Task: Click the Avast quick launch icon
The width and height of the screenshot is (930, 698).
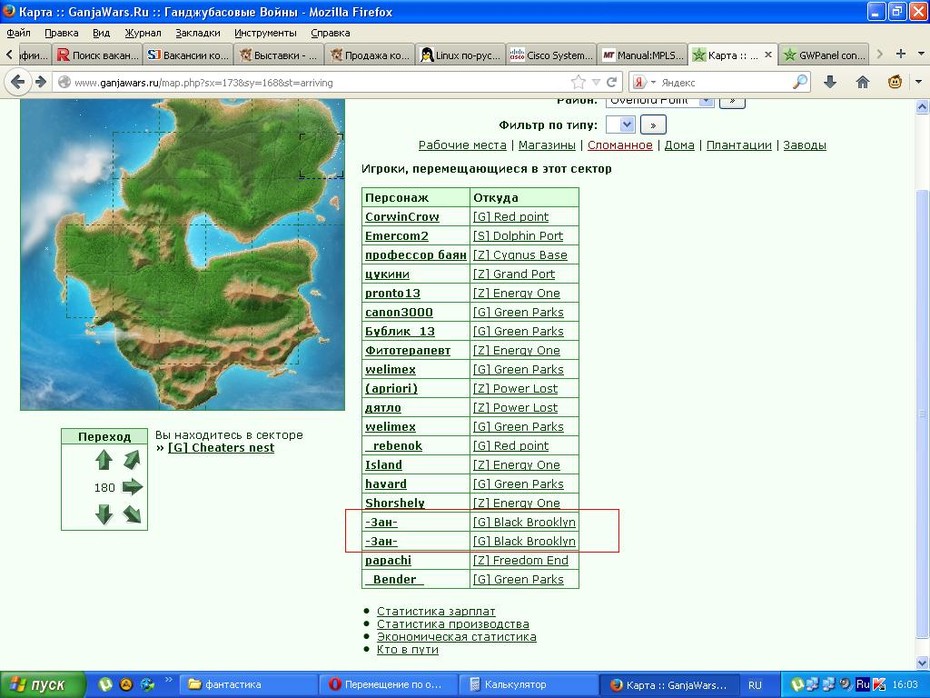Action: pos(126,685)
